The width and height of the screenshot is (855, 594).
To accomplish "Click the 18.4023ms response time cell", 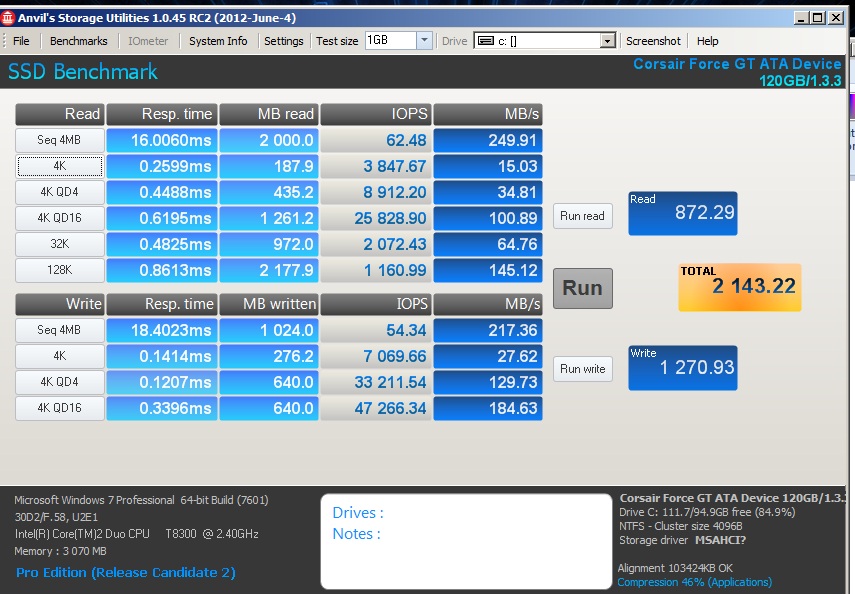I will click(x=162, y=330).
